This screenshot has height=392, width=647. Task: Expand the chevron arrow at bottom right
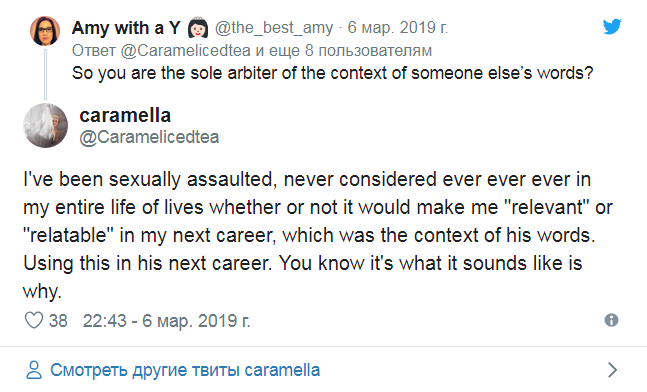click(613, 370)
